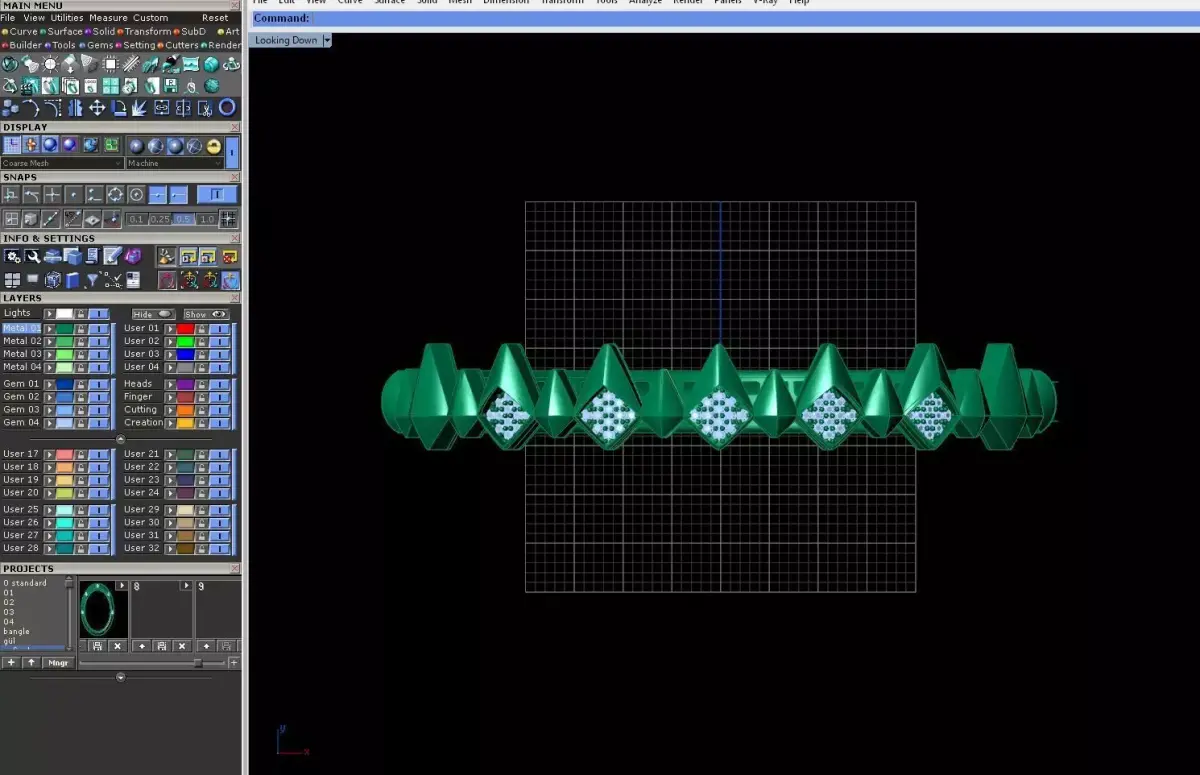The width and height of the screenshot is (1200, 775).
Task: Click the plus button beside Mngr
Action: [x=11, y=663]
